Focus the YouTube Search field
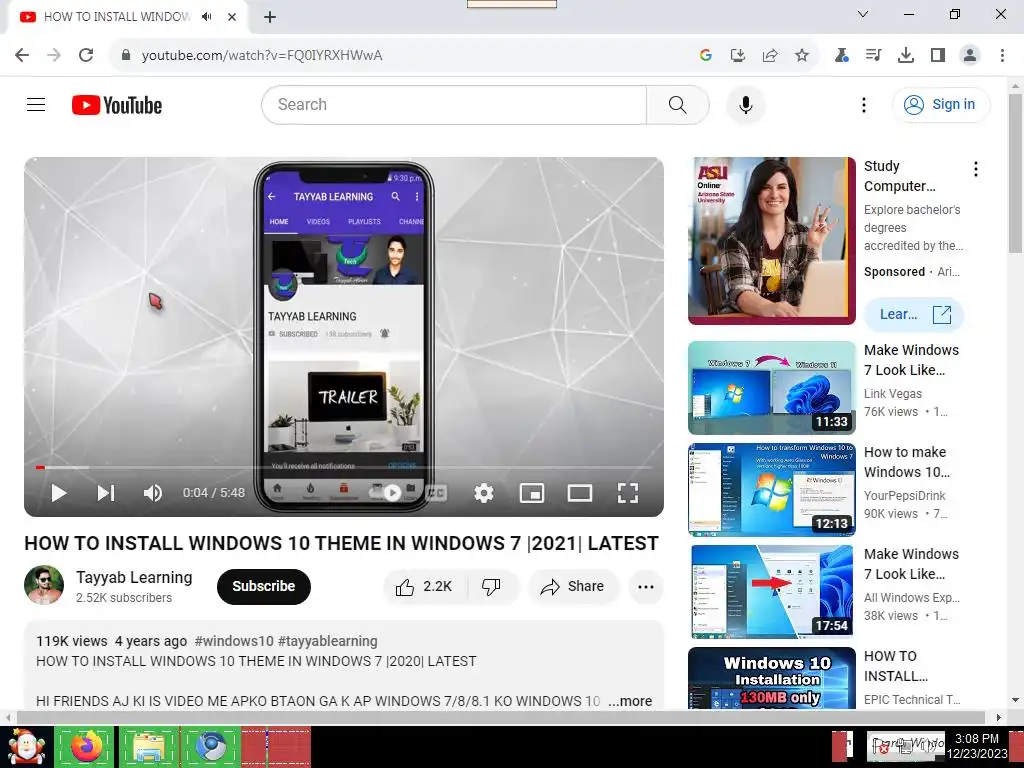Screen dimensions: 1024x768 pyautogui.click(x=454, y=104)
